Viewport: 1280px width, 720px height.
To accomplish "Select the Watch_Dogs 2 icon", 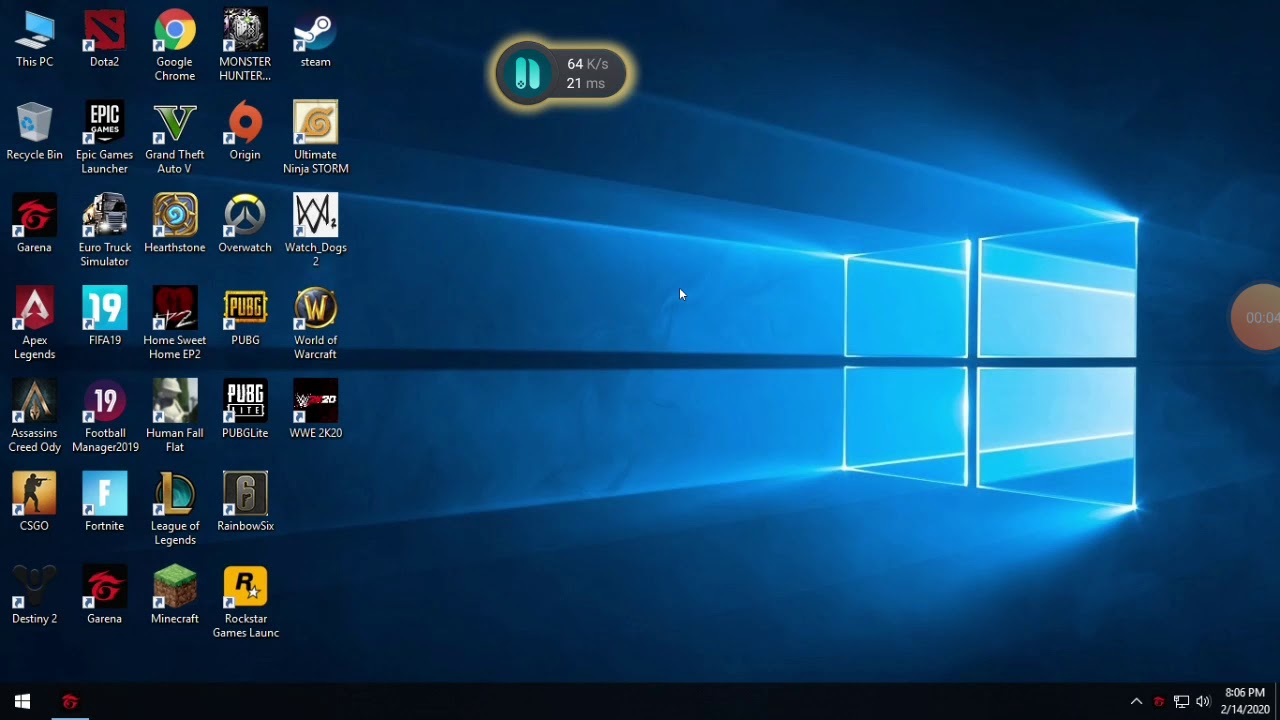I will point(315,232).
